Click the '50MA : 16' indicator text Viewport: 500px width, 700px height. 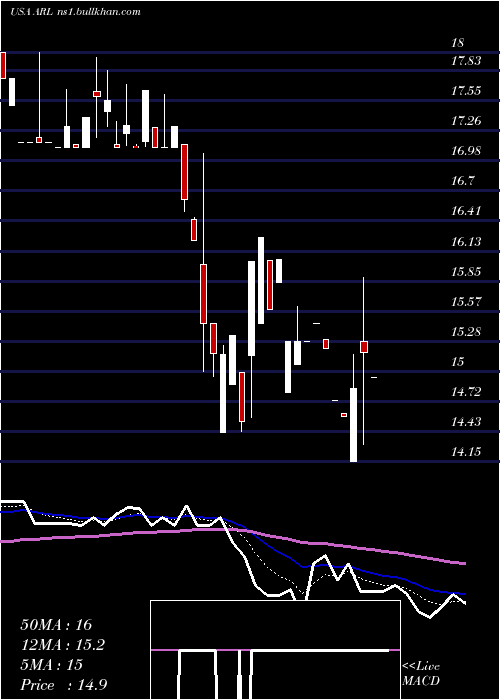pos(56,625)
